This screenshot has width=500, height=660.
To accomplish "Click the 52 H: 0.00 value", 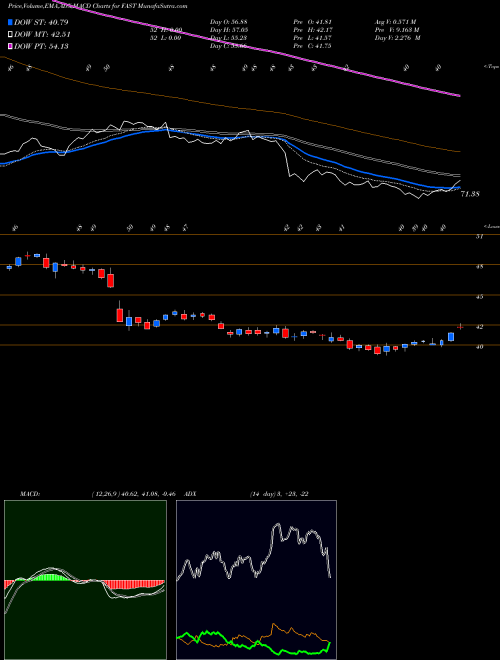I will click(x=165, y=30).
